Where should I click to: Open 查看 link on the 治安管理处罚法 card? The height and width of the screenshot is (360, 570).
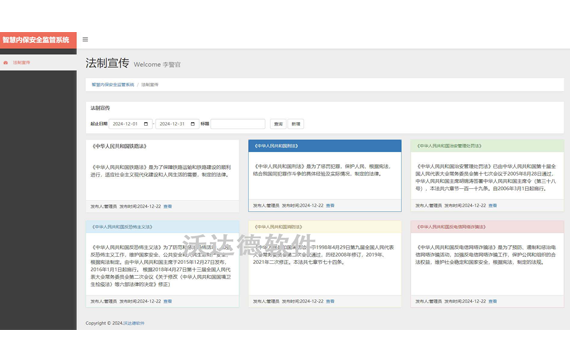pyautogui.click(x=493, y=205)
